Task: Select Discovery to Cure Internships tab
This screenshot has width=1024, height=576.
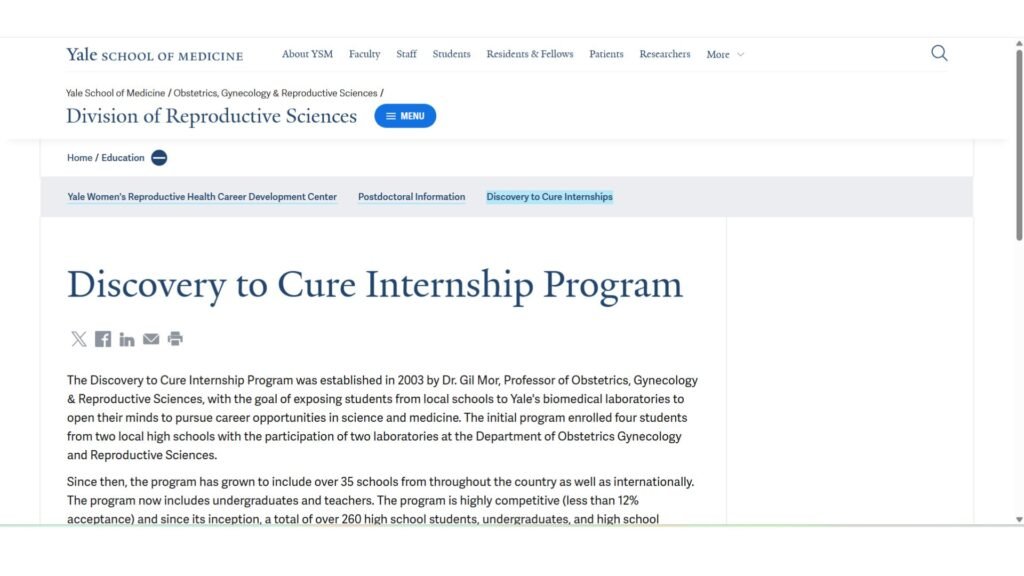Action: [549, 197]
